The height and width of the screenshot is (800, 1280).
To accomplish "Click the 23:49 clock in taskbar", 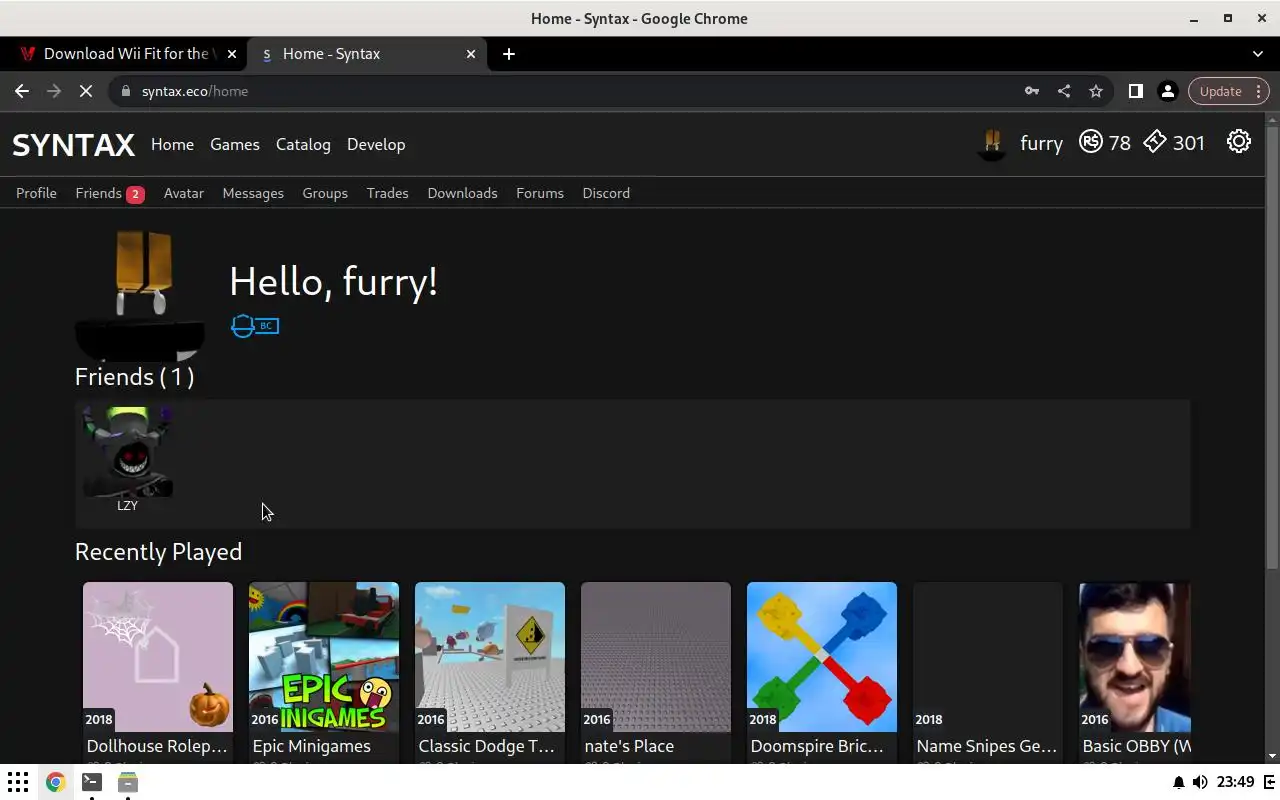I will click(x=1236, y=782).
